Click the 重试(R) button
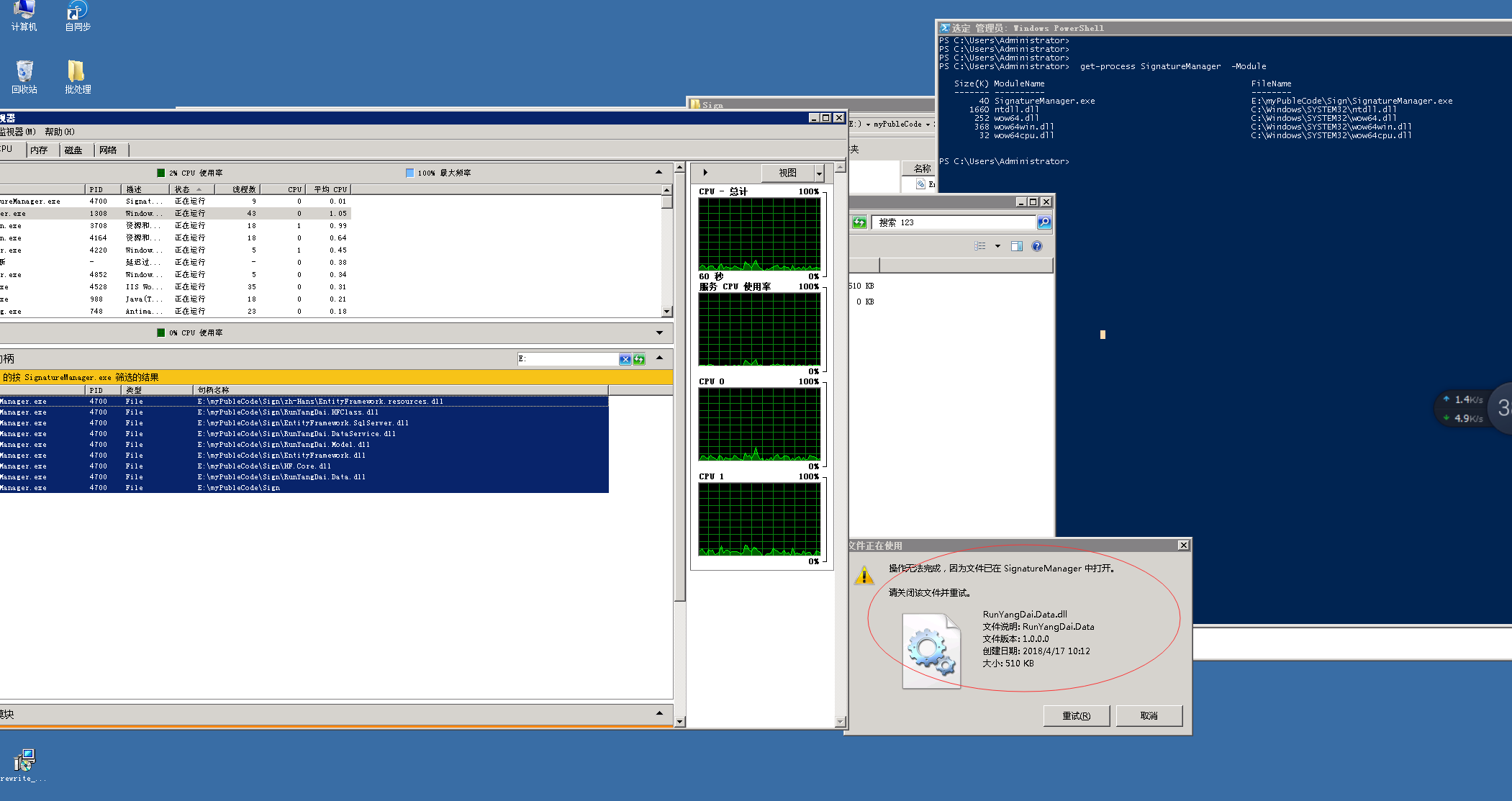 [x=1076, y=715]
